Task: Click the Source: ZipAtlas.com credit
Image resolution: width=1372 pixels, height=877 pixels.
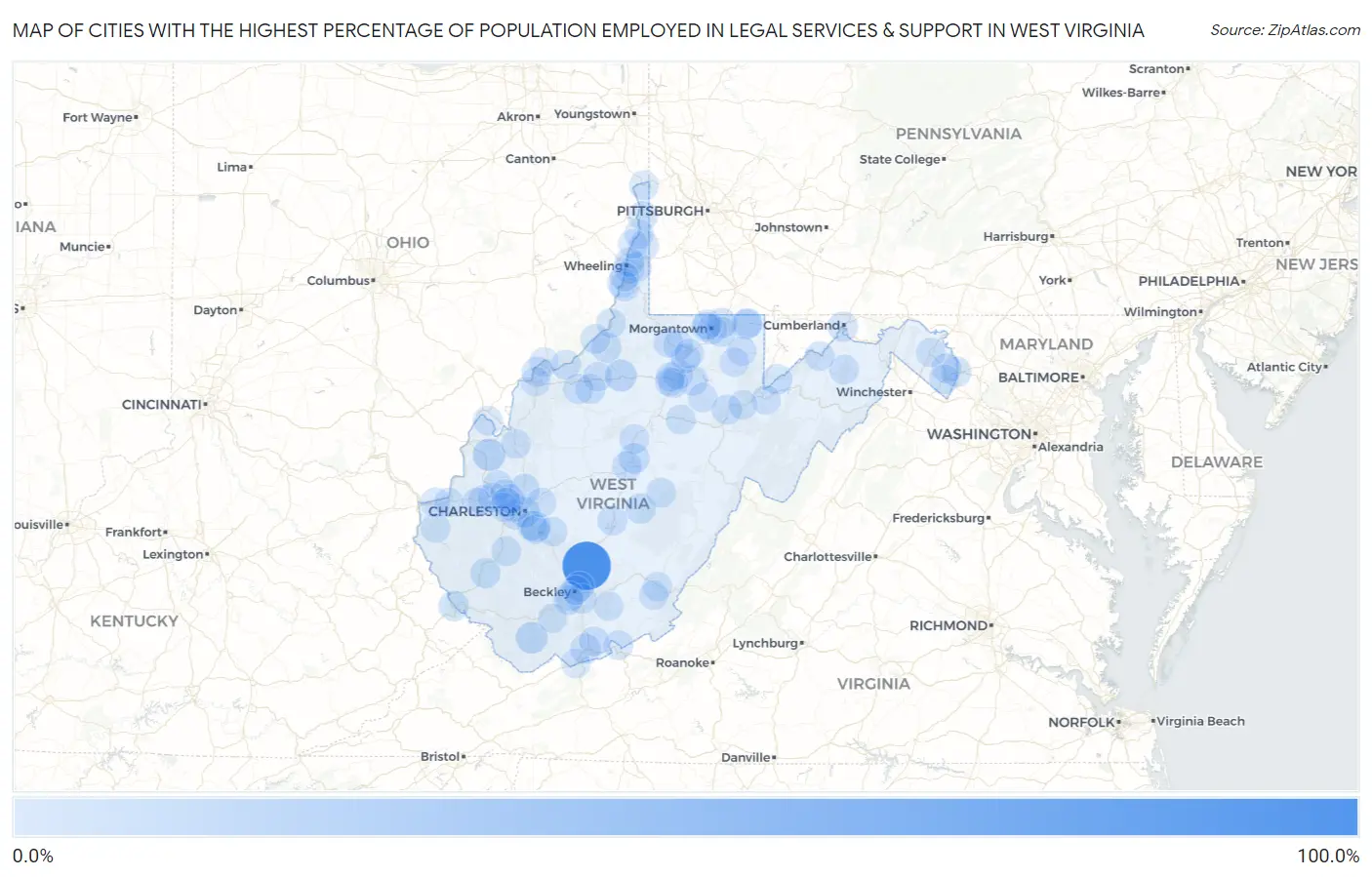Action: tap(1285, 30)
